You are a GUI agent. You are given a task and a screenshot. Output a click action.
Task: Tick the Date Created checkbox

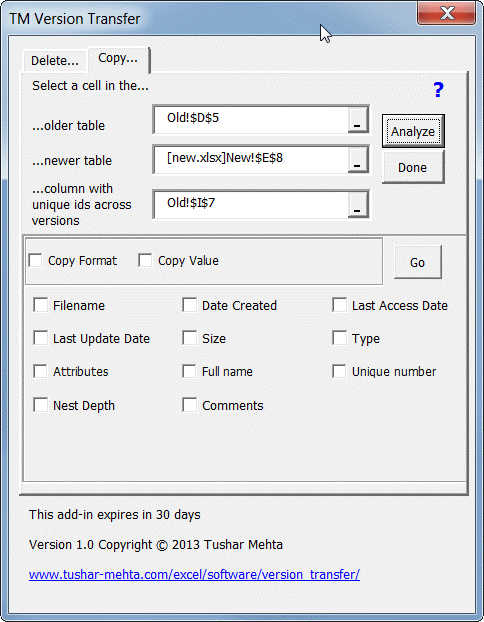click(190, 305)
